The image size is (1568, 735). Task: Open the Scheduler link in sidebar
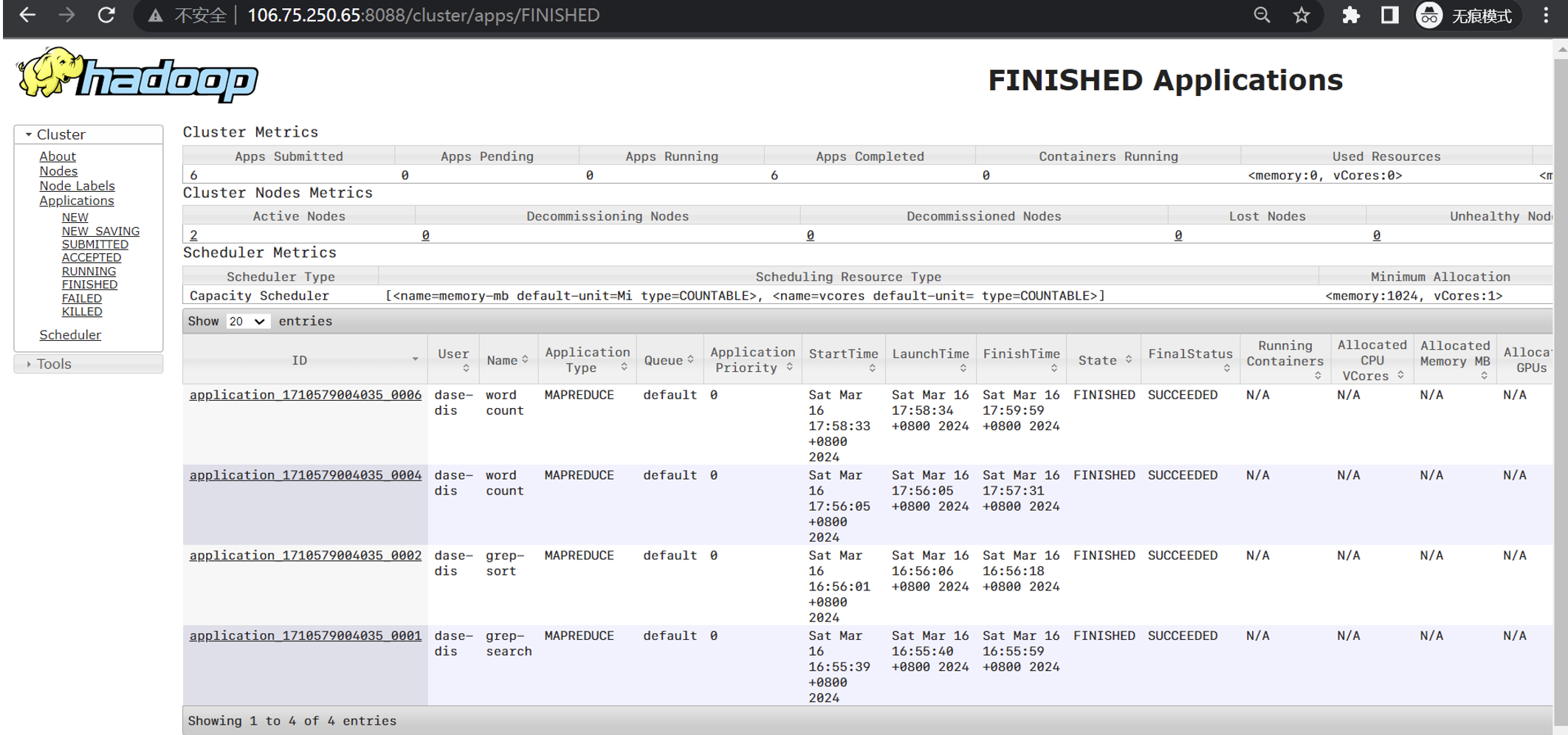click(70, 335)
